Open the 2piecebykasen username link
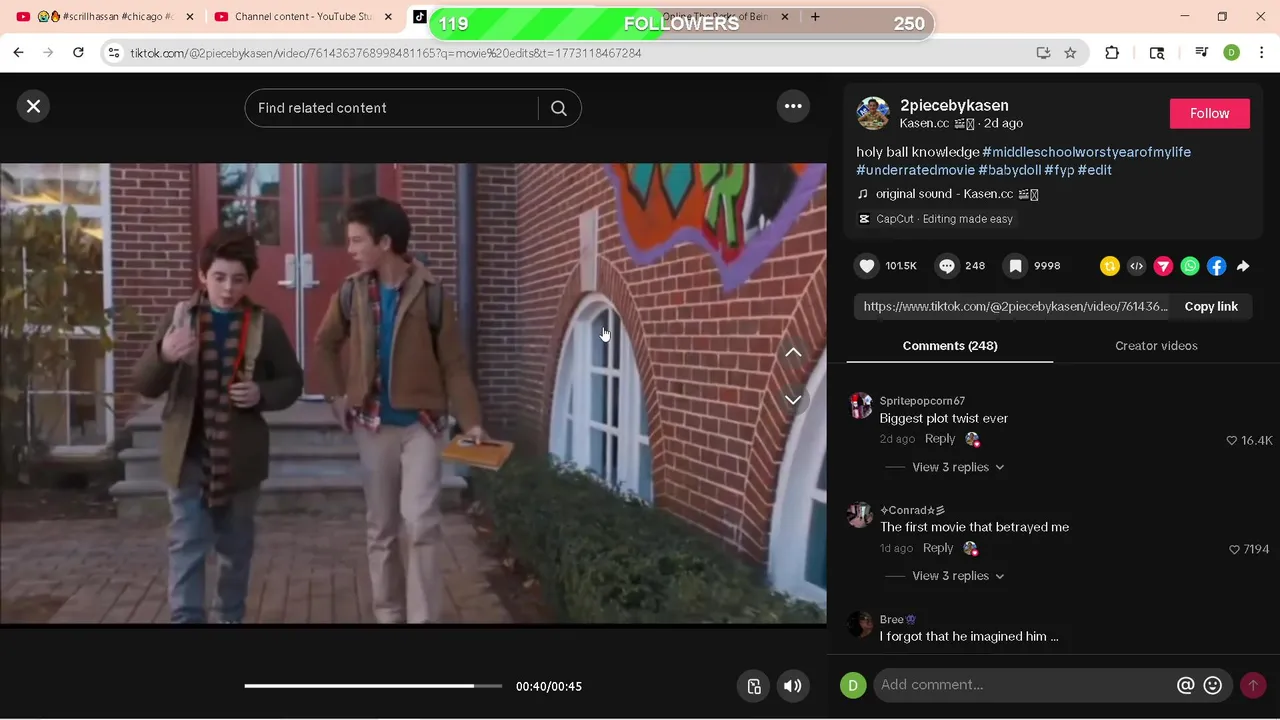This screenshot has height=720, width=1280. point(954,106)
